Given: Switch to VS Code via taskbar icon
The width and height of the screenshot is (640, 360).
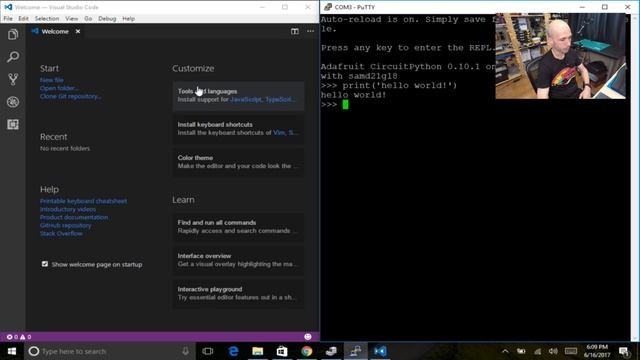Looking at the screenshot, I should 380,351.
